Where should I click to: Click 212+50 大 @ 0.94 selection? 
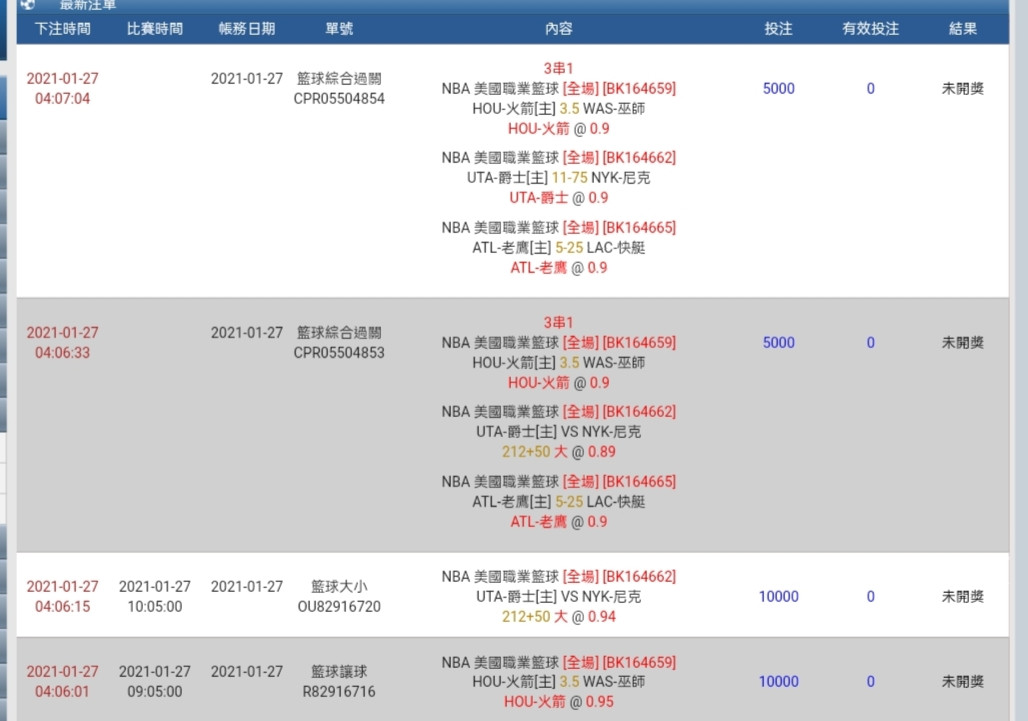pos(559,617)
